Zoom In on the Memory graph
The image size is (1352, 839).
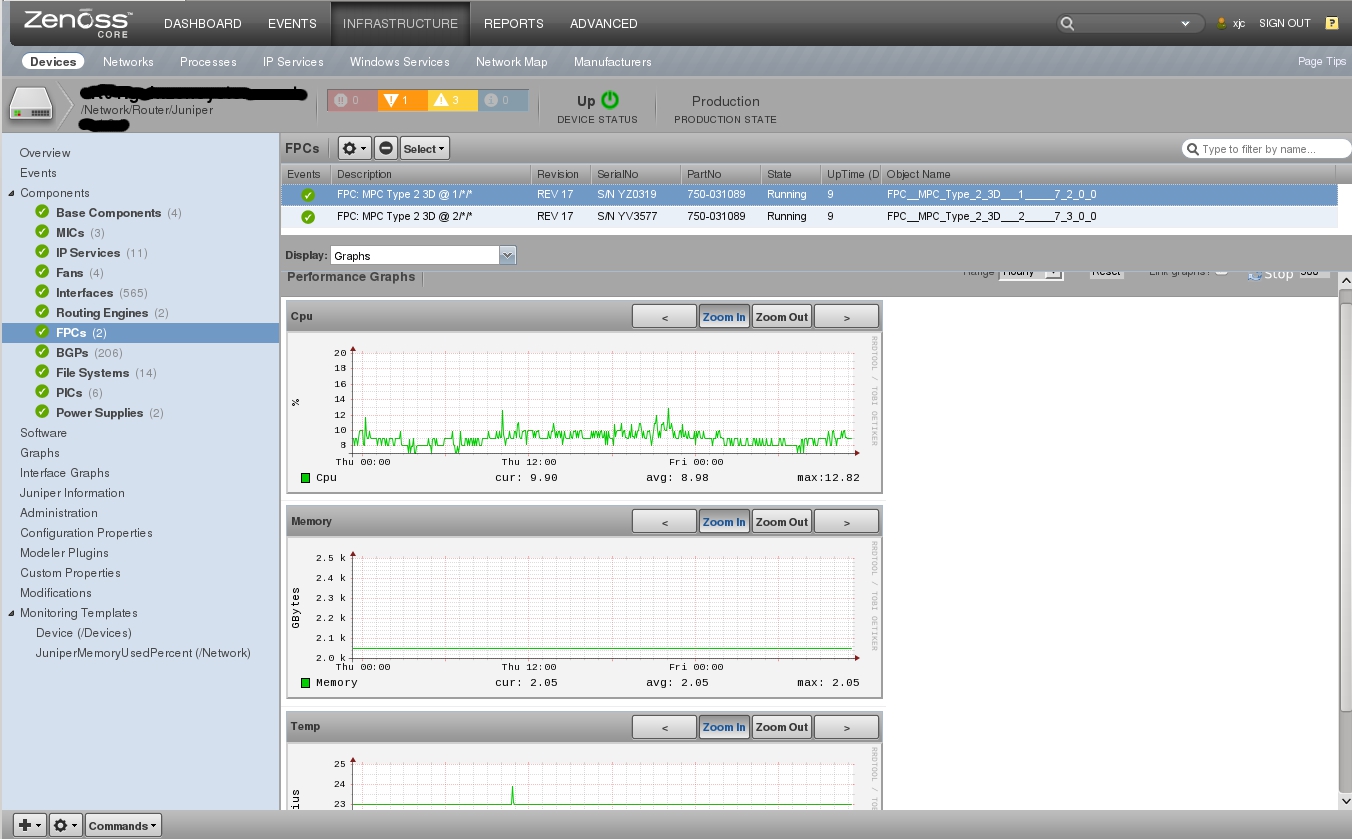pos(723,520)
